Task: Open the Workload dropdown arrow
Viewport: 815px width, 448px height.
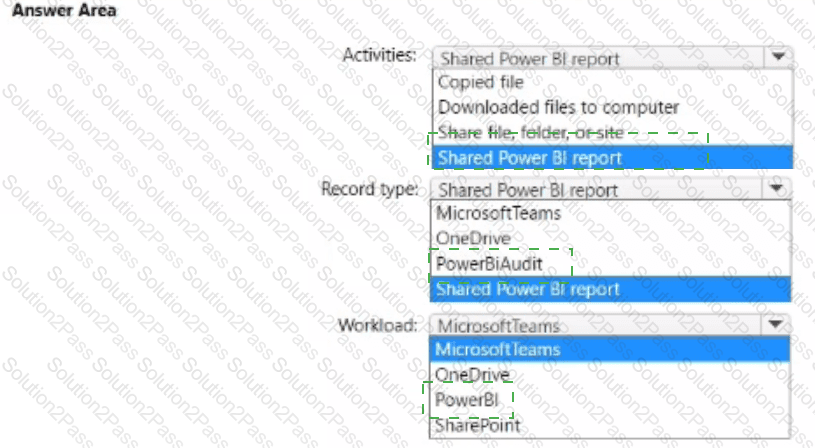Action: click(775, 324)
